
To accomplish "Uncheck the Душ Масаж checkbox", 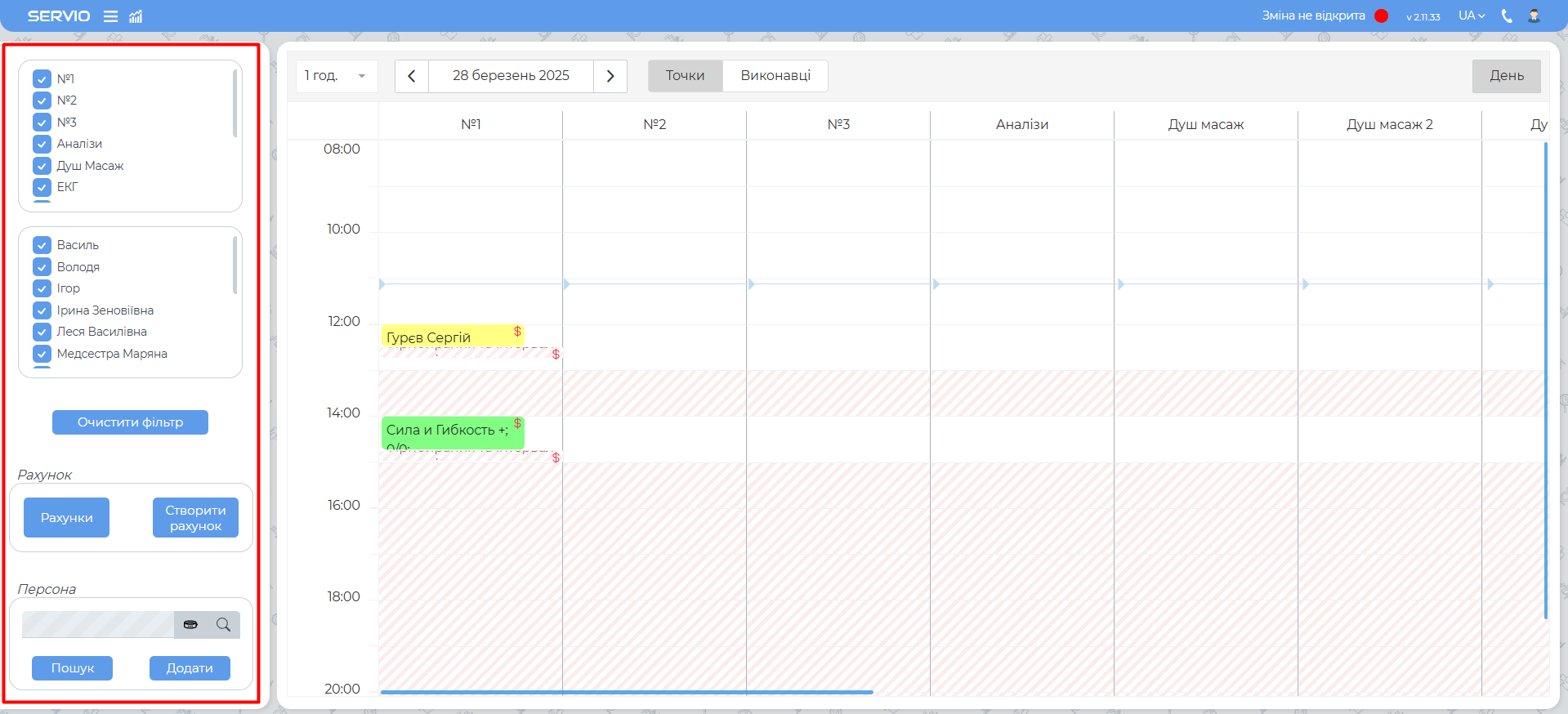I will (x=42, y=166).
